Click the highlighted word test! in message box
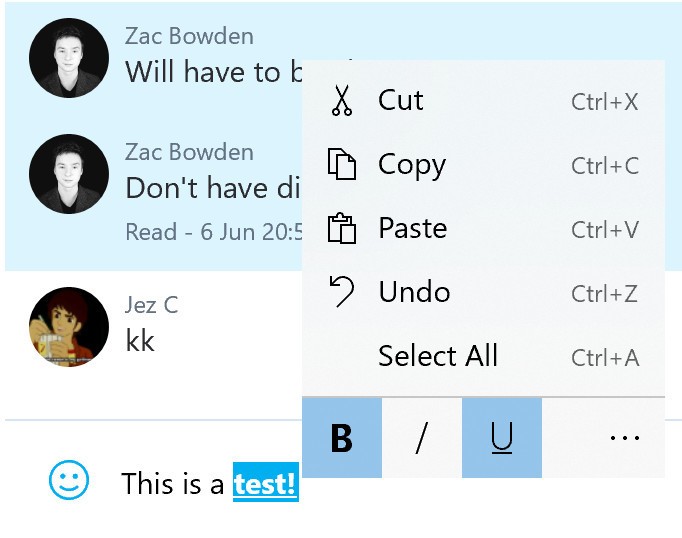Screen dimensions: 682x538 pos(266,483)
